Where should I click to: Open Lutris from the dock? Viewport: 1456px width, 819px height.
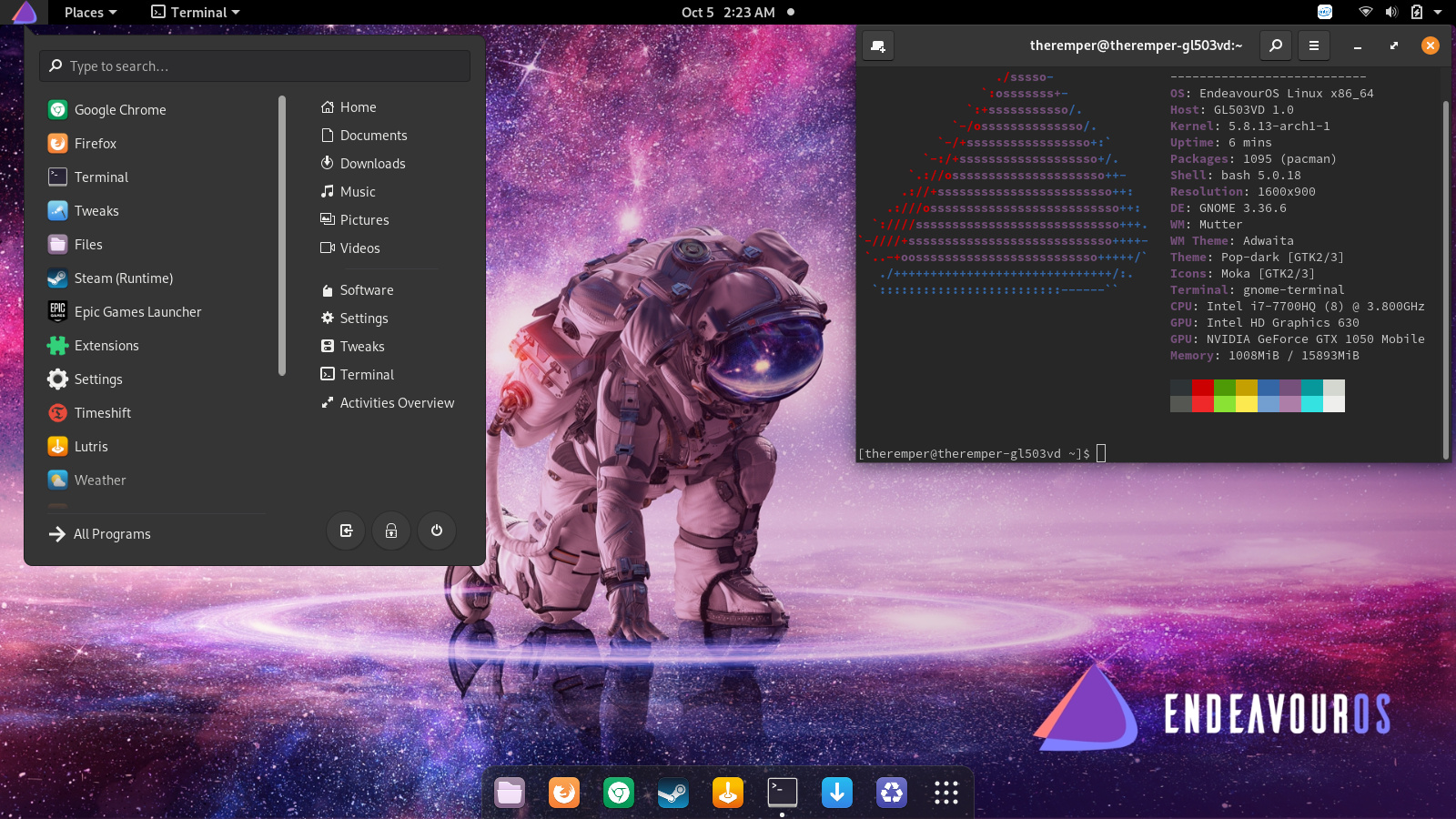pos(728,793)
